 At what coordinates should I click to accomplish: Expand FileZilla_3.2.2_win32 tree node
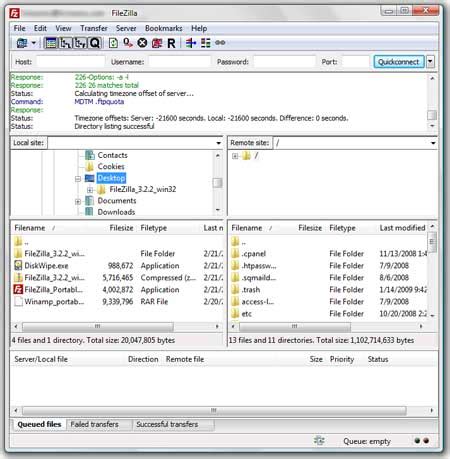coord(90,190)
